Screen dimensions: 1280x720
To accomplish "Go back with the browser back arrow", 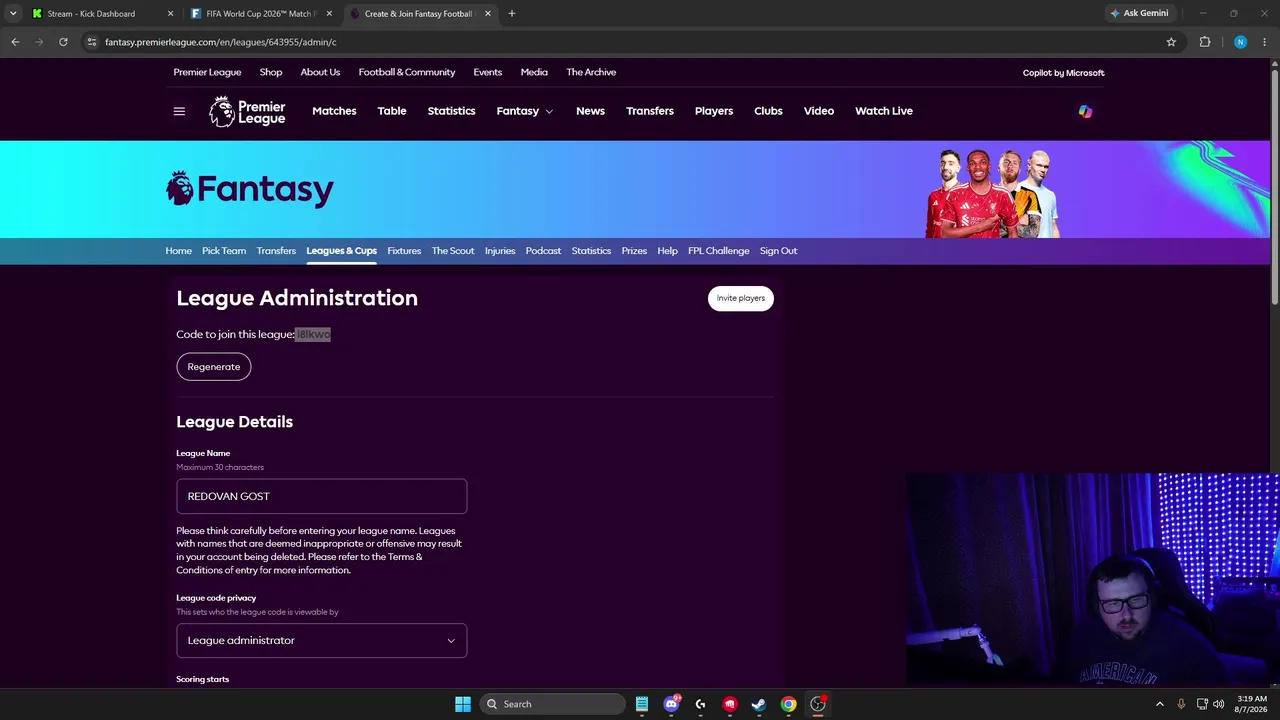I will point(15,42).
